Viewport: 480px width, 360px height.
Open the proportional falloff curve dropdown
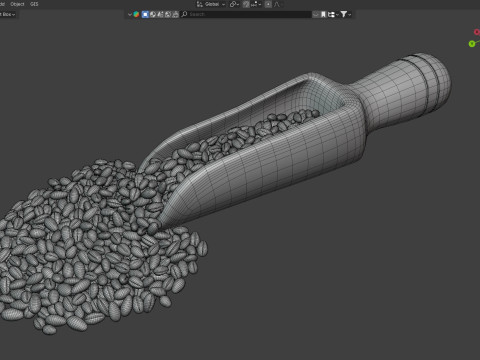pos(278,4)
